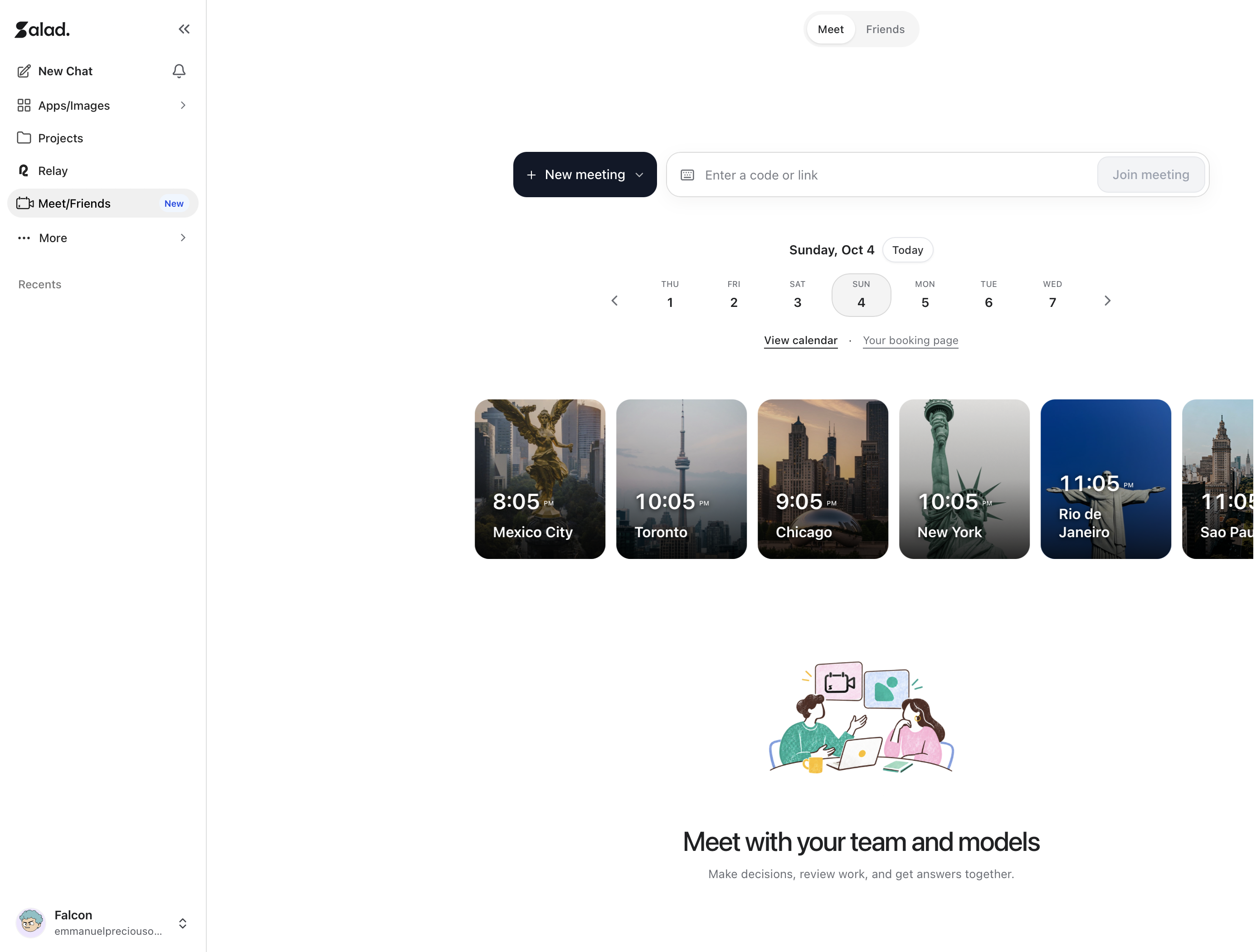Screen dimensions: 1256x952
Task: Click the New Chat compose icon
Action: (x=24, y=71)
